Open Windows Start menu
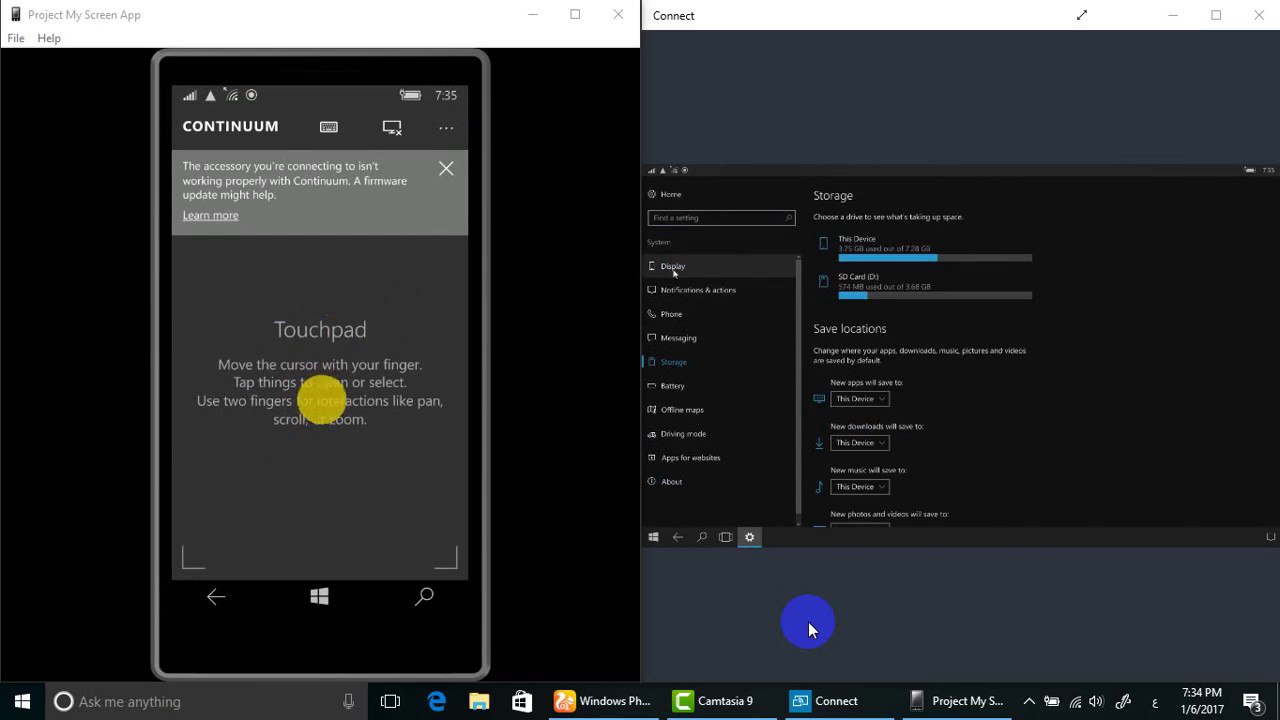The width and height of the screenshot is (1280, 720). pyautogui.click(x=22, y=701)
